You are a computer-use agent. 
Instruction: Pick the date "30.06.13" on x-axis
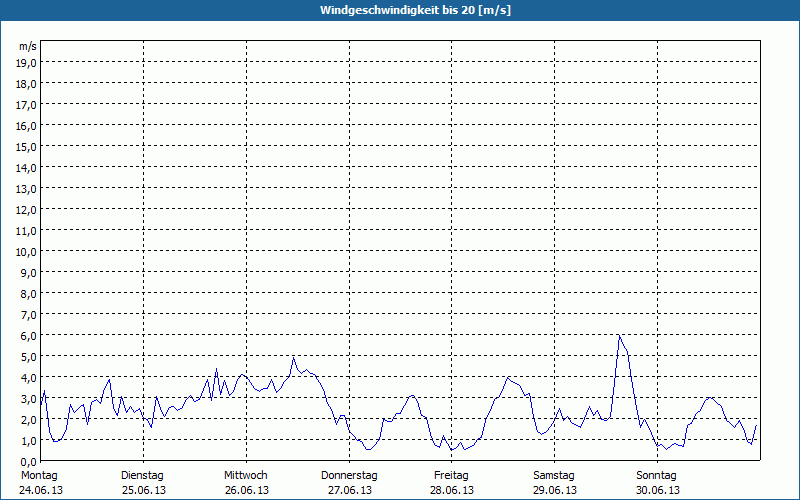point(658,490)
